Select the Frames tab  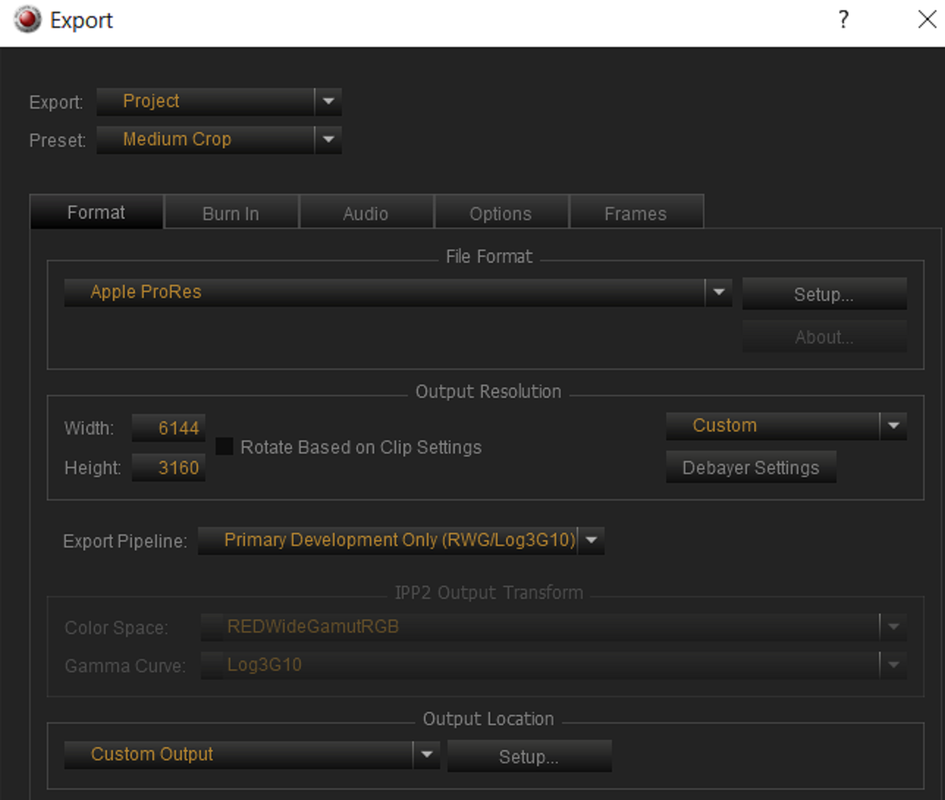[636, 213]
